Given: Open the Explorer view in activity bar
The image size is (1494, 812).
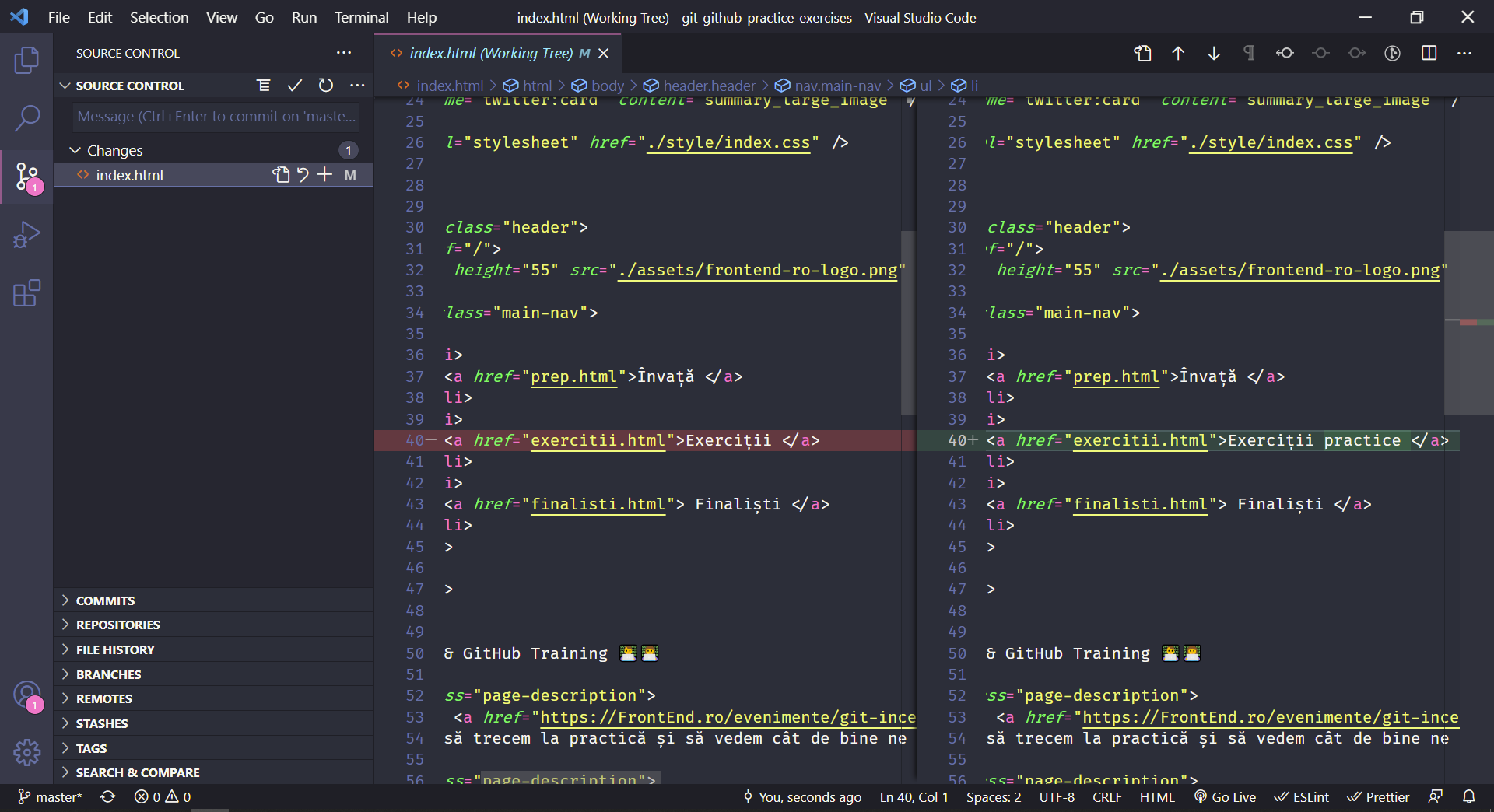Looking at the screenshot, I should point(26,60).
